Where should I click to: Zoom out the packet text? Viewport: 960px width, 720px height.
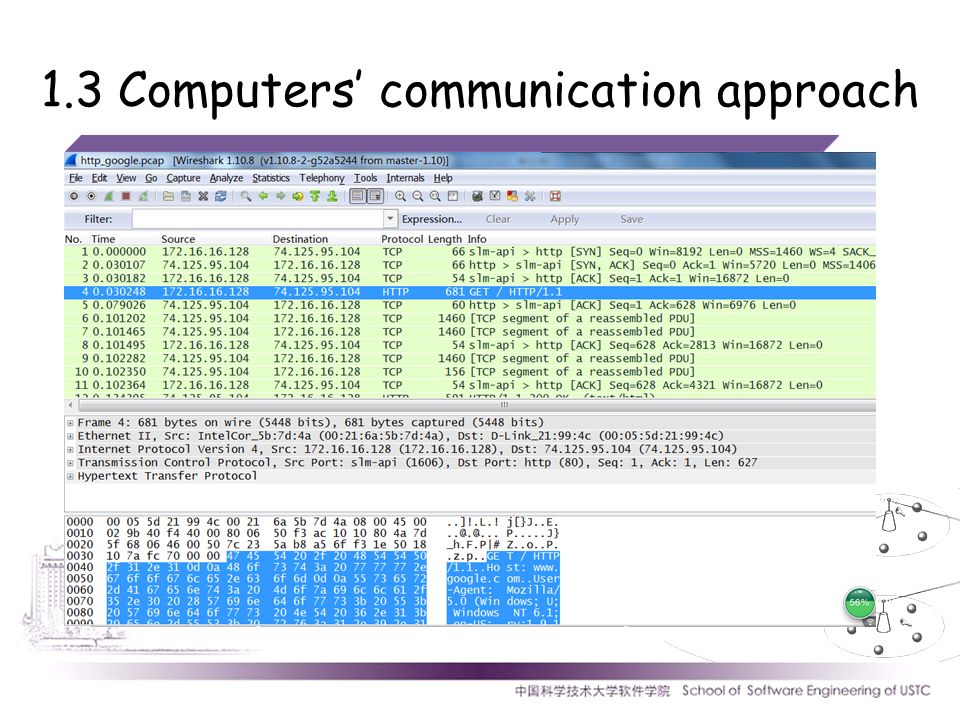coord(418,196)
